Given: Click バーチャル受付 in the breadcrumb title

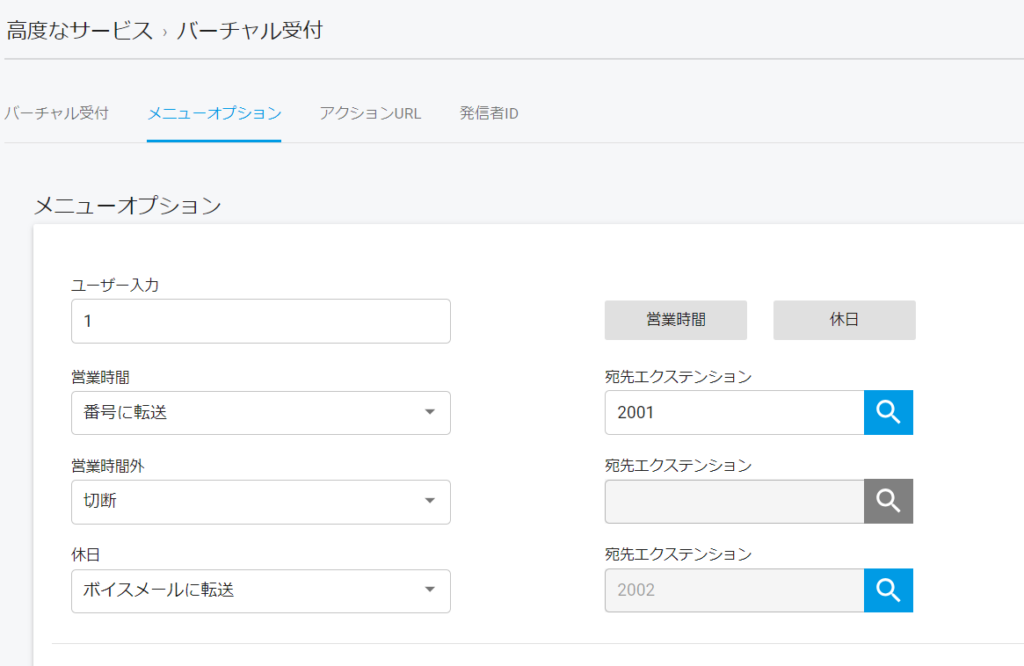Looking at the screenshot, I should pos(249,31).
